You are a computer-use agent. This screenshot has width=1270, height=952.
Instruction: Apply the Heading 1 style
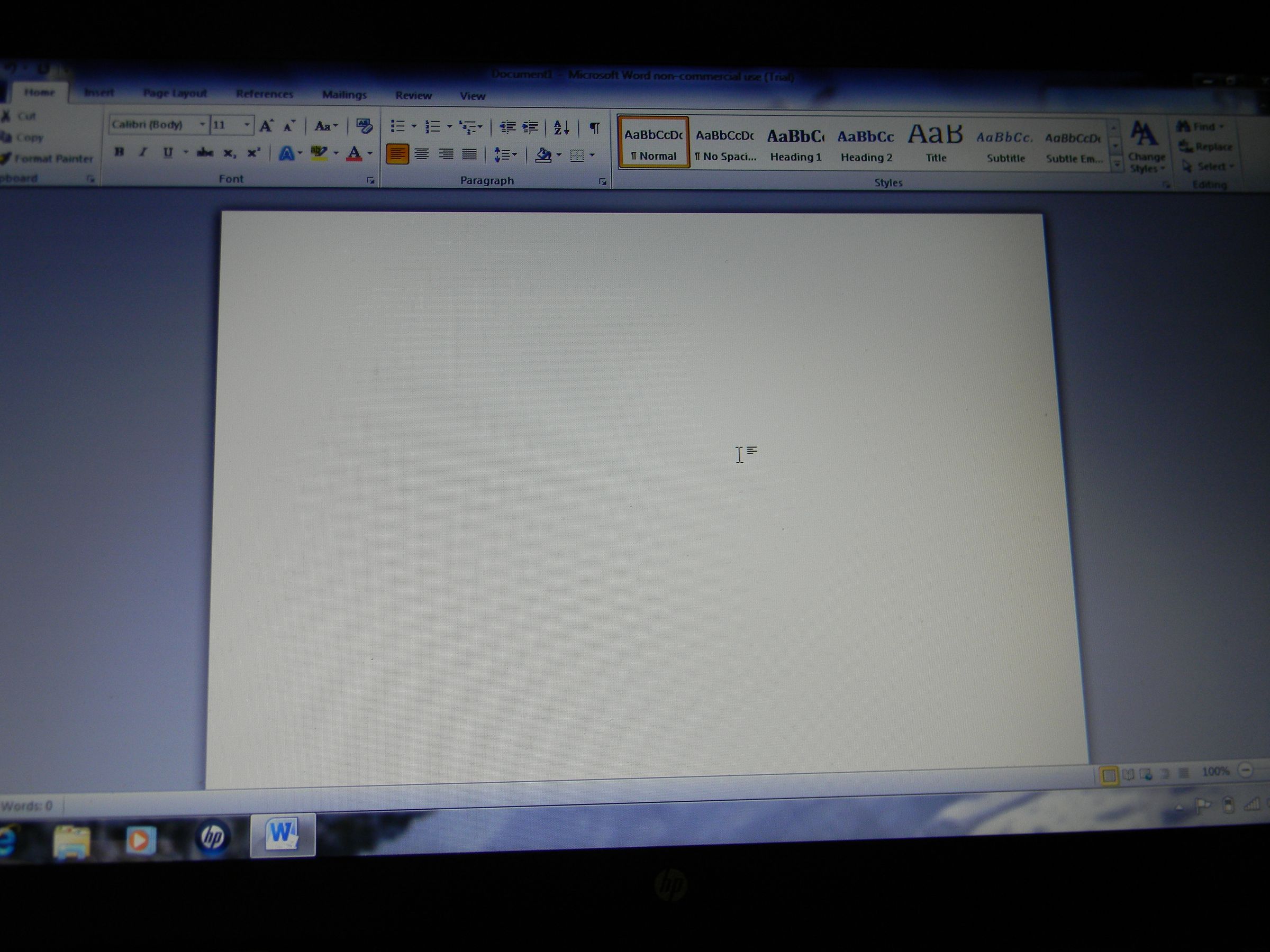796,143
